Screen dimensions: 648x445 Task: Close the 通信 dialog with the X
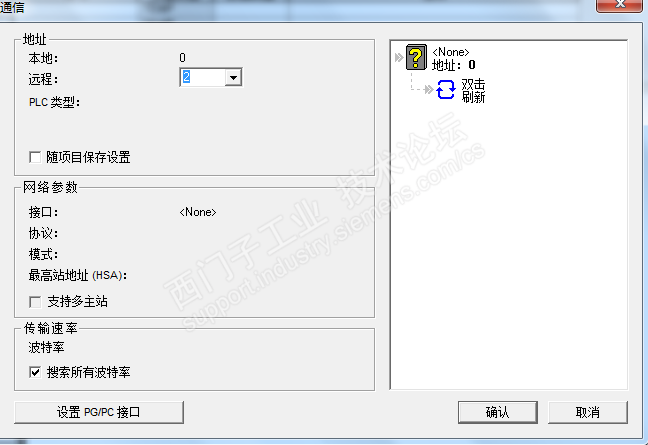click(x=619, y=5)
